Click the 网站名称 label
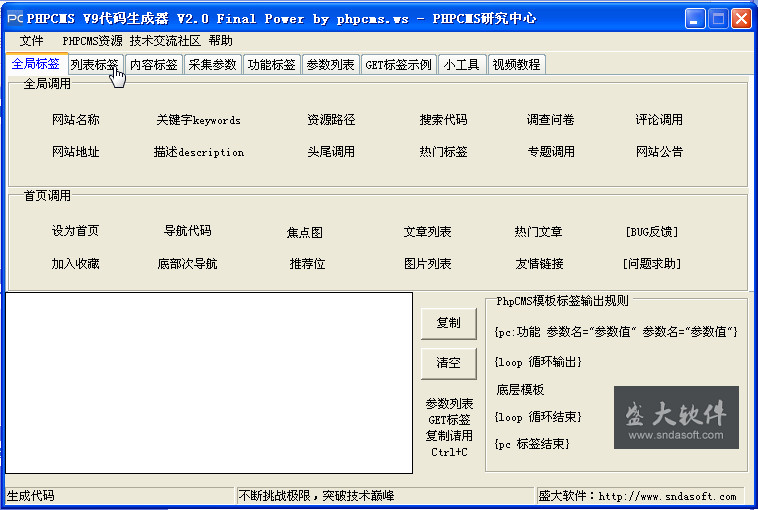Viewport: 758px width, 510px height. click(x=76, y=119)
